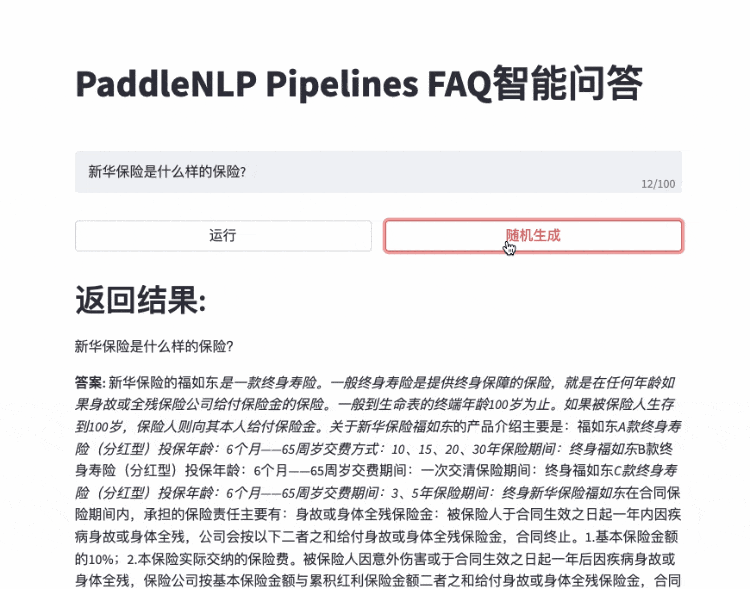Image resolution: width=750 pixels, height=589 pixels.
Task: Click the 运行 button
Action: [223, 235]
